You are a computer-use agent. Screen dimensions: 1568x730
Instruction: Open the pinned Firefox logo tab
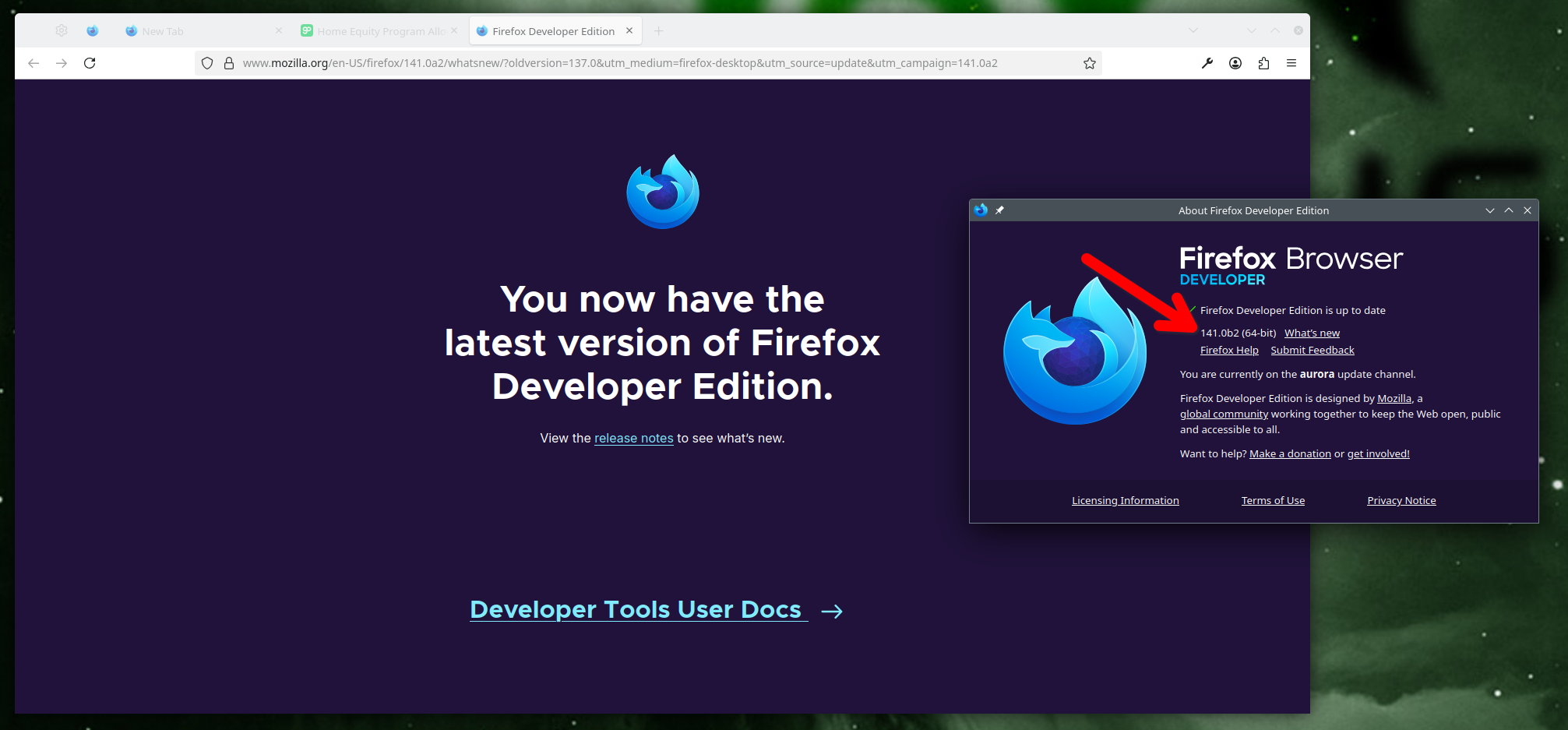[93, 30]
